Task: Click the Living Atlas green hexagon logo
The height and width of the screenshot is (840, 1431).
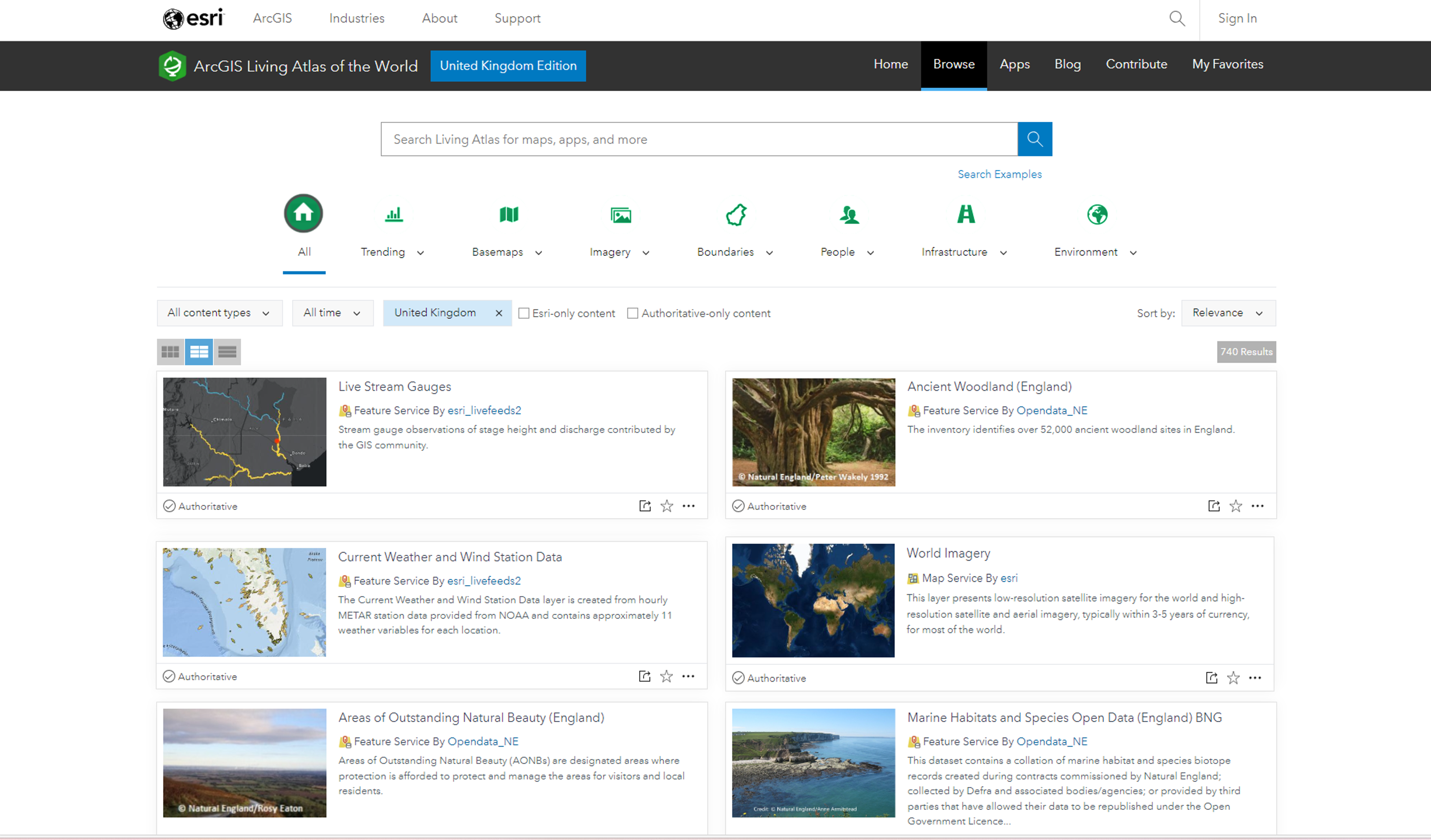Action: coord(172,66)
